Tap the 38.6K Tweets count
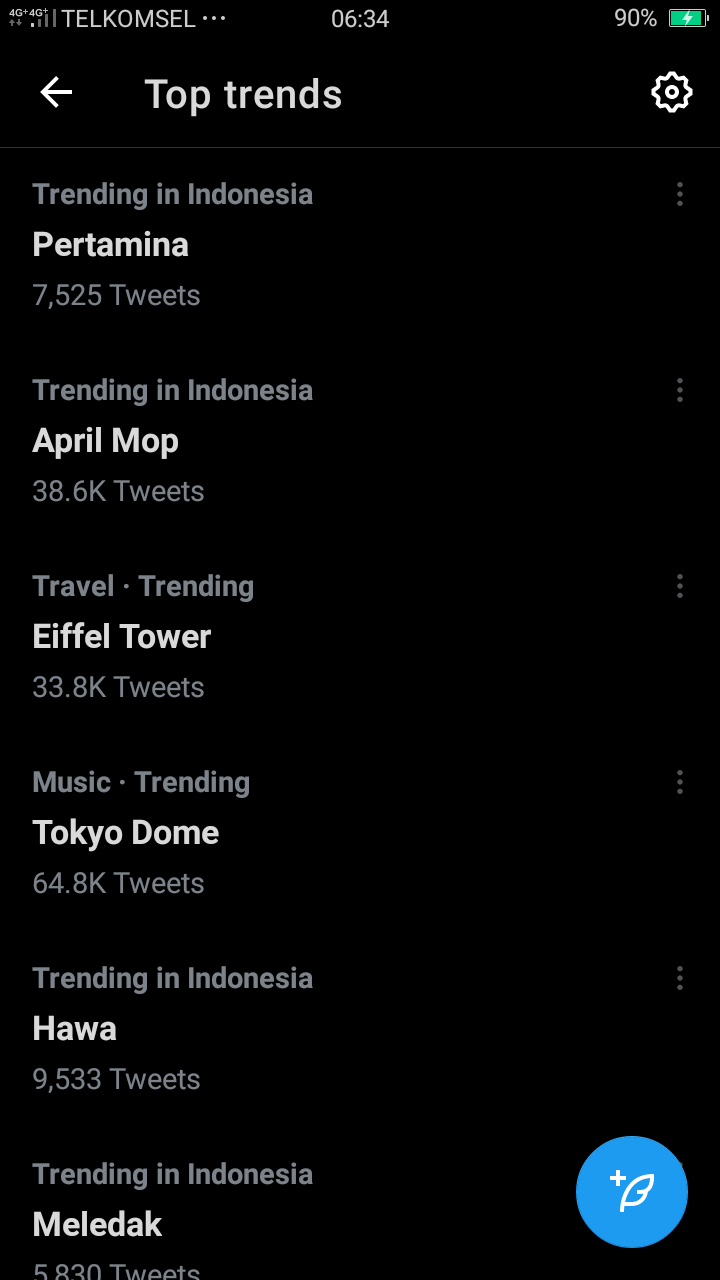The width and height of the screenshot is (720, 1280). point(118,491)
